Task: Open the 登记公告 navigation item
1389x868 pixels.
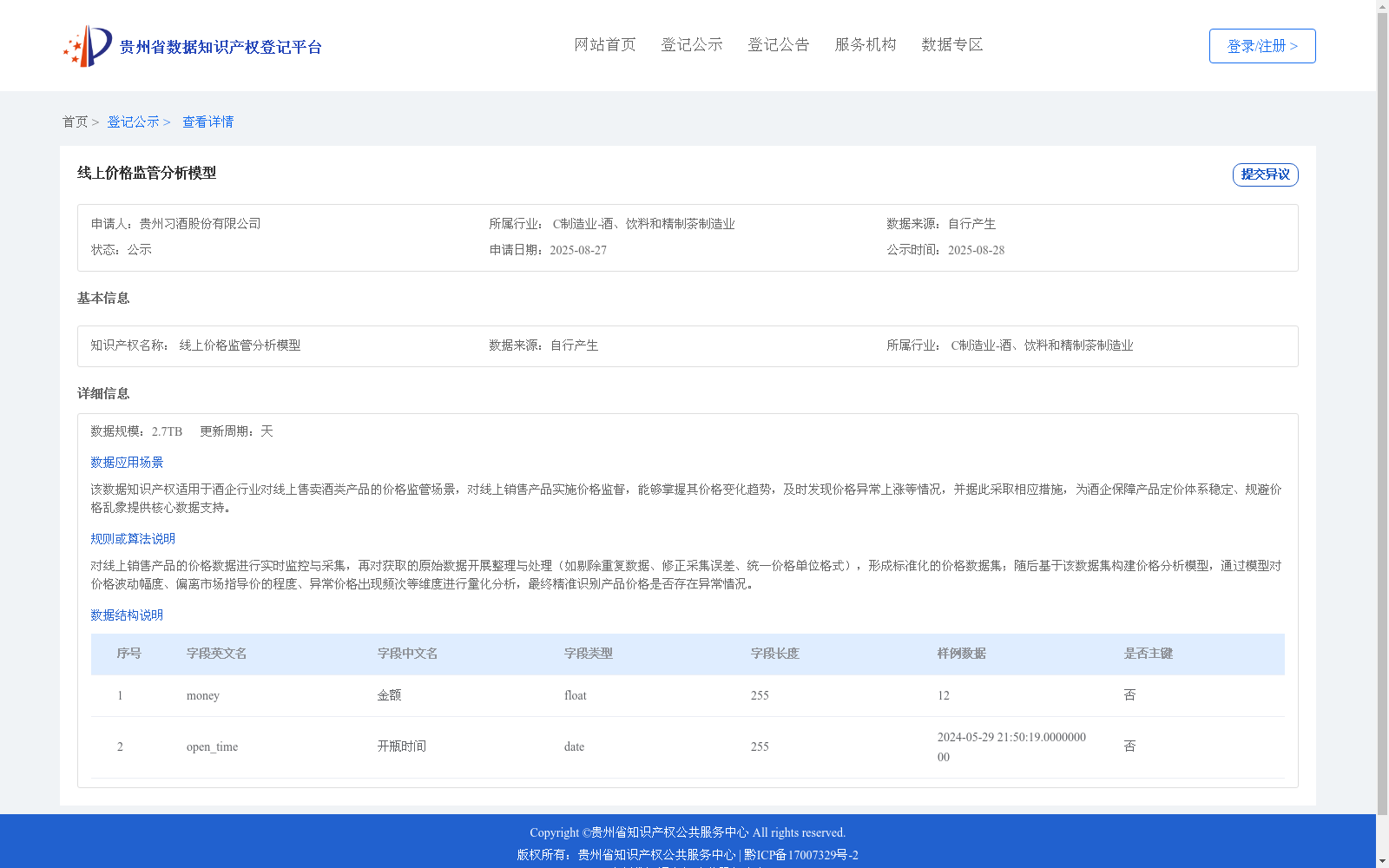Action: (x=779, y=44)
